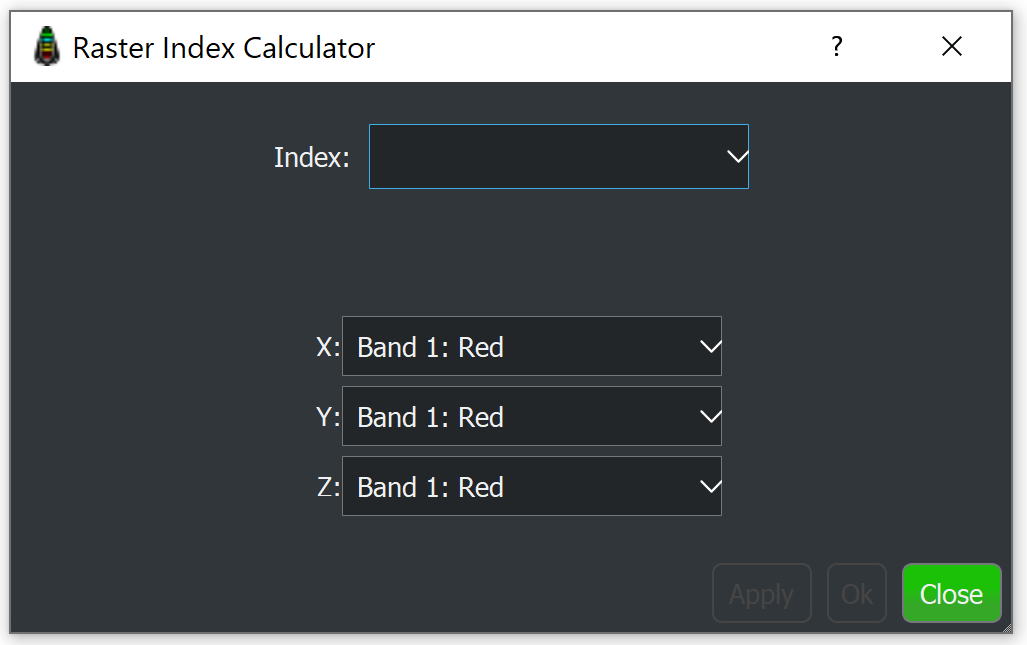This screenshot has height=645, width=1027.
Task: Click the chevron on the X band dropdown
Action: click(710, 347)
